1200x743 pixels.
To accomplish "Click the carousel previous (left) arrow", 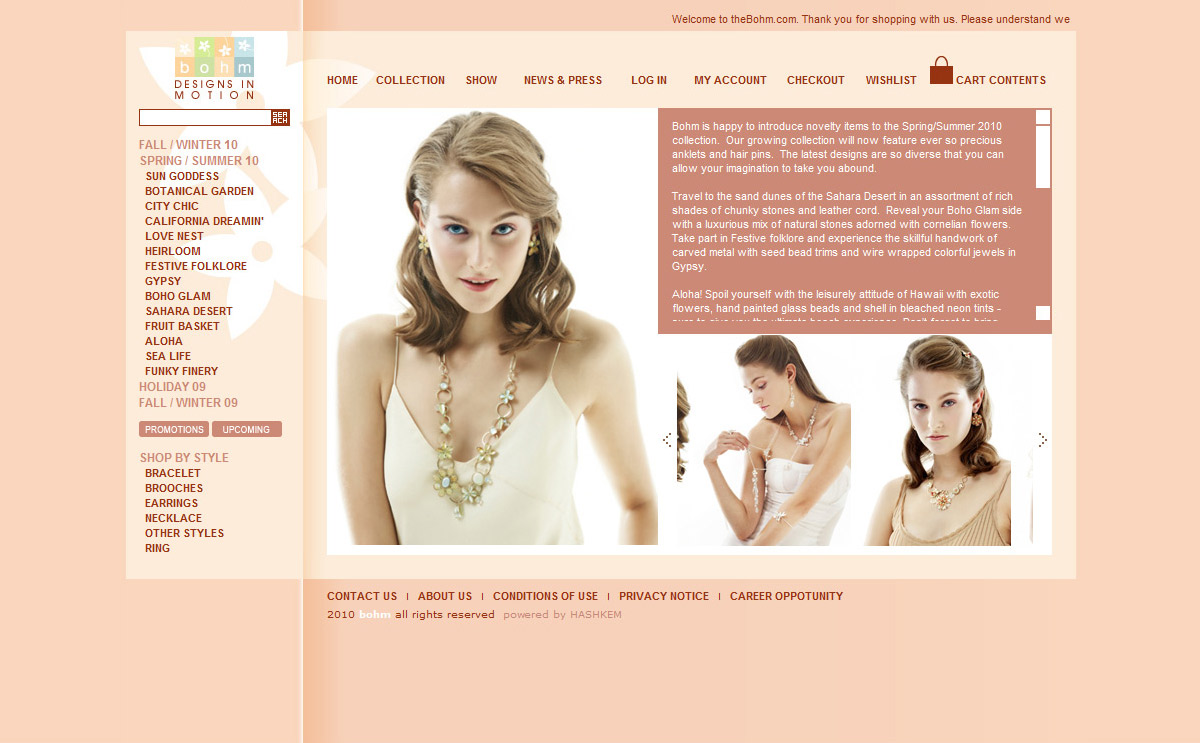I will [667, 440].
